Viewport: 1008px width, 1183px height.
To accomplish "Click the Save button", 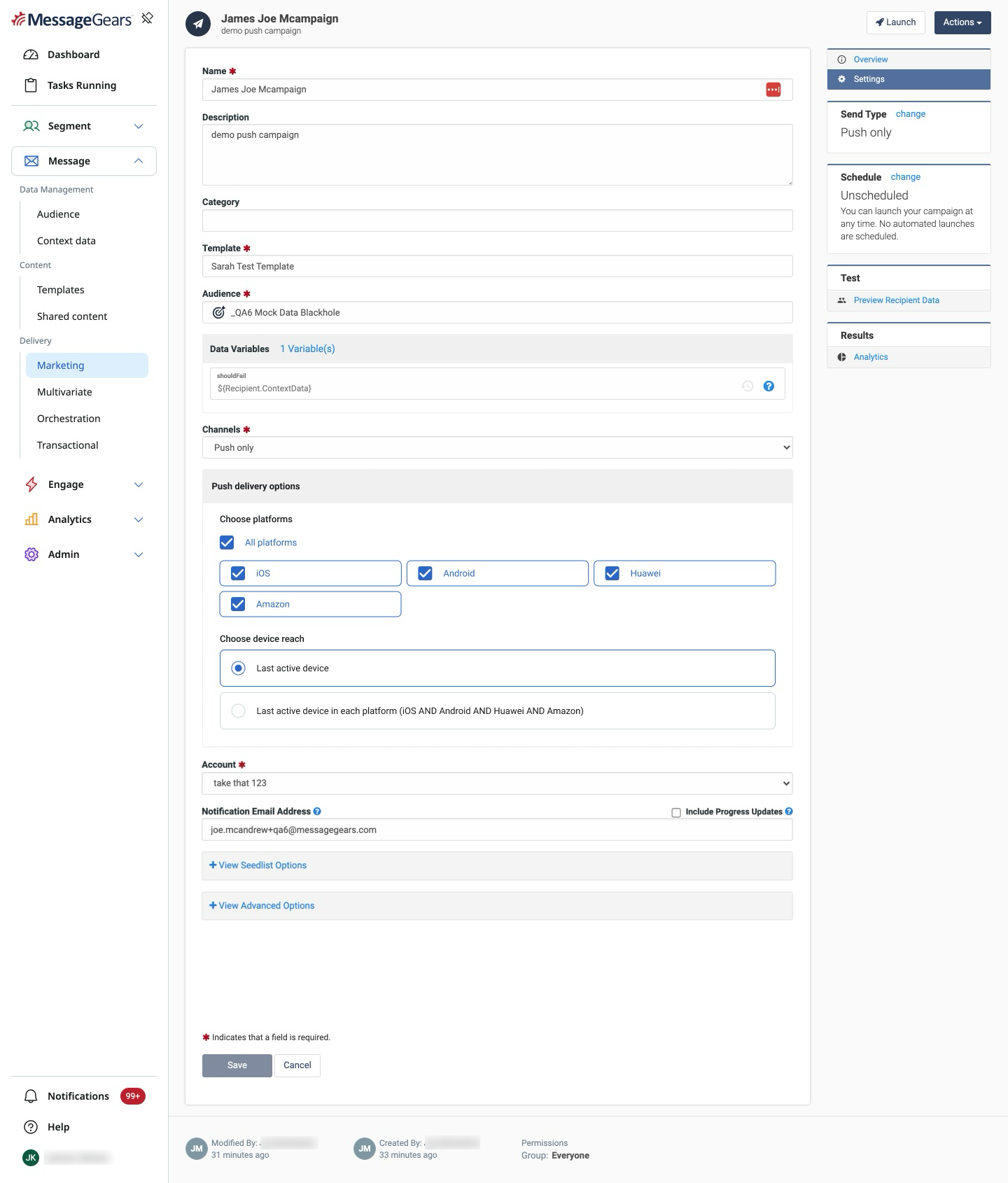I will [237, 1065].
